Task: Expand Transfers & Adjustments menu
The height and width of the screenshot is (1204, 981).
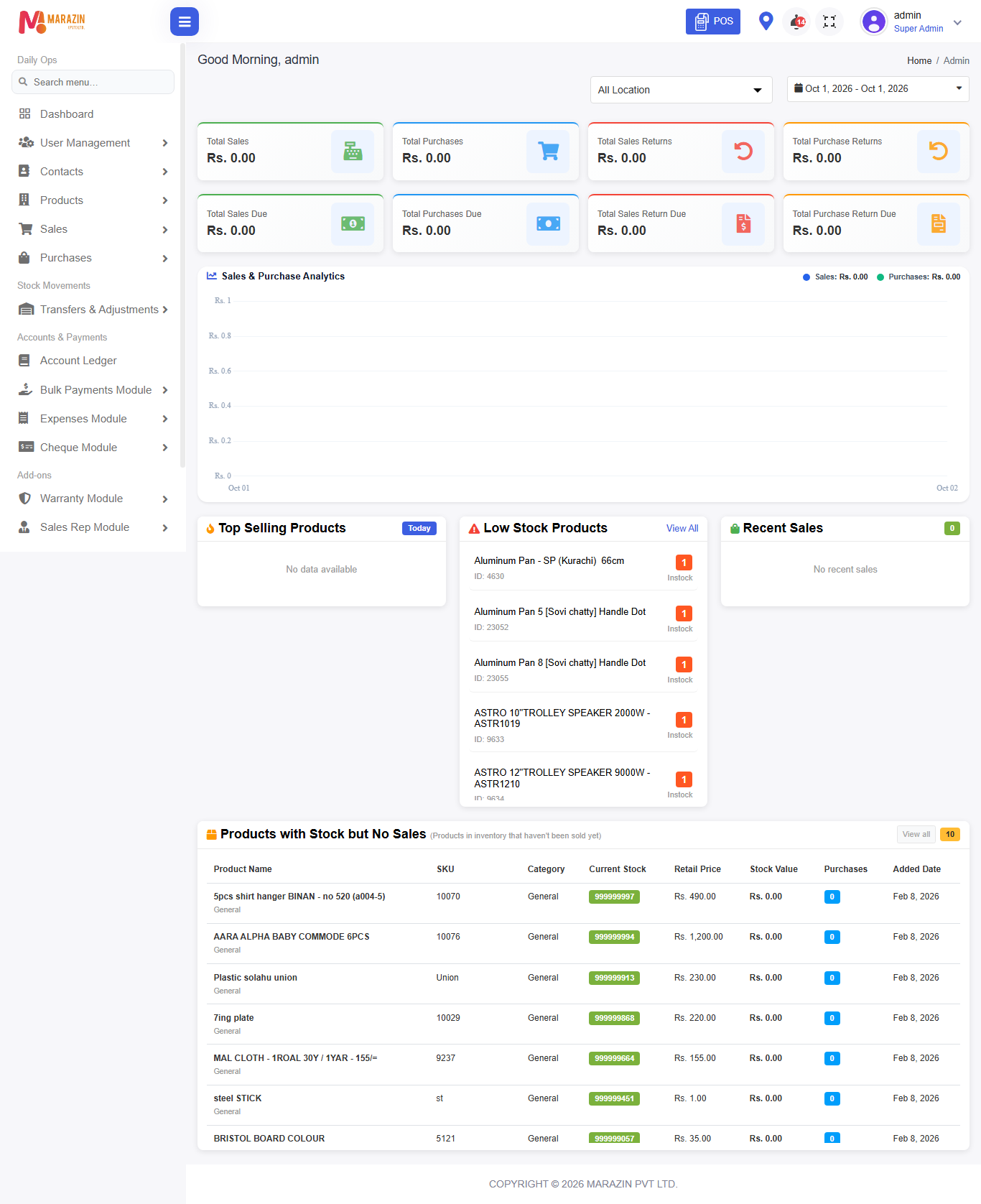Action: (93, 310)
